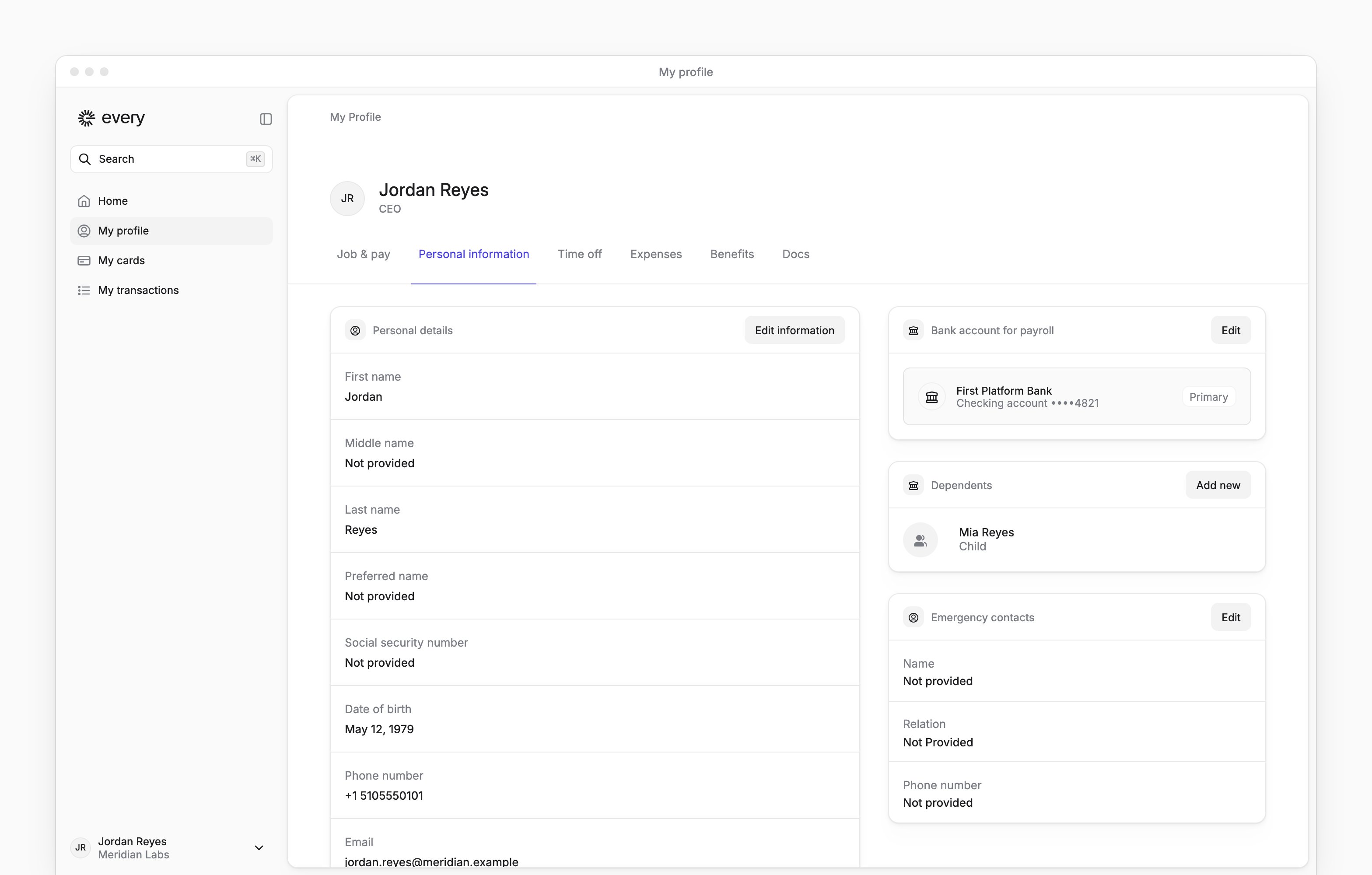Click the My transactions list icon

point(84,290)
